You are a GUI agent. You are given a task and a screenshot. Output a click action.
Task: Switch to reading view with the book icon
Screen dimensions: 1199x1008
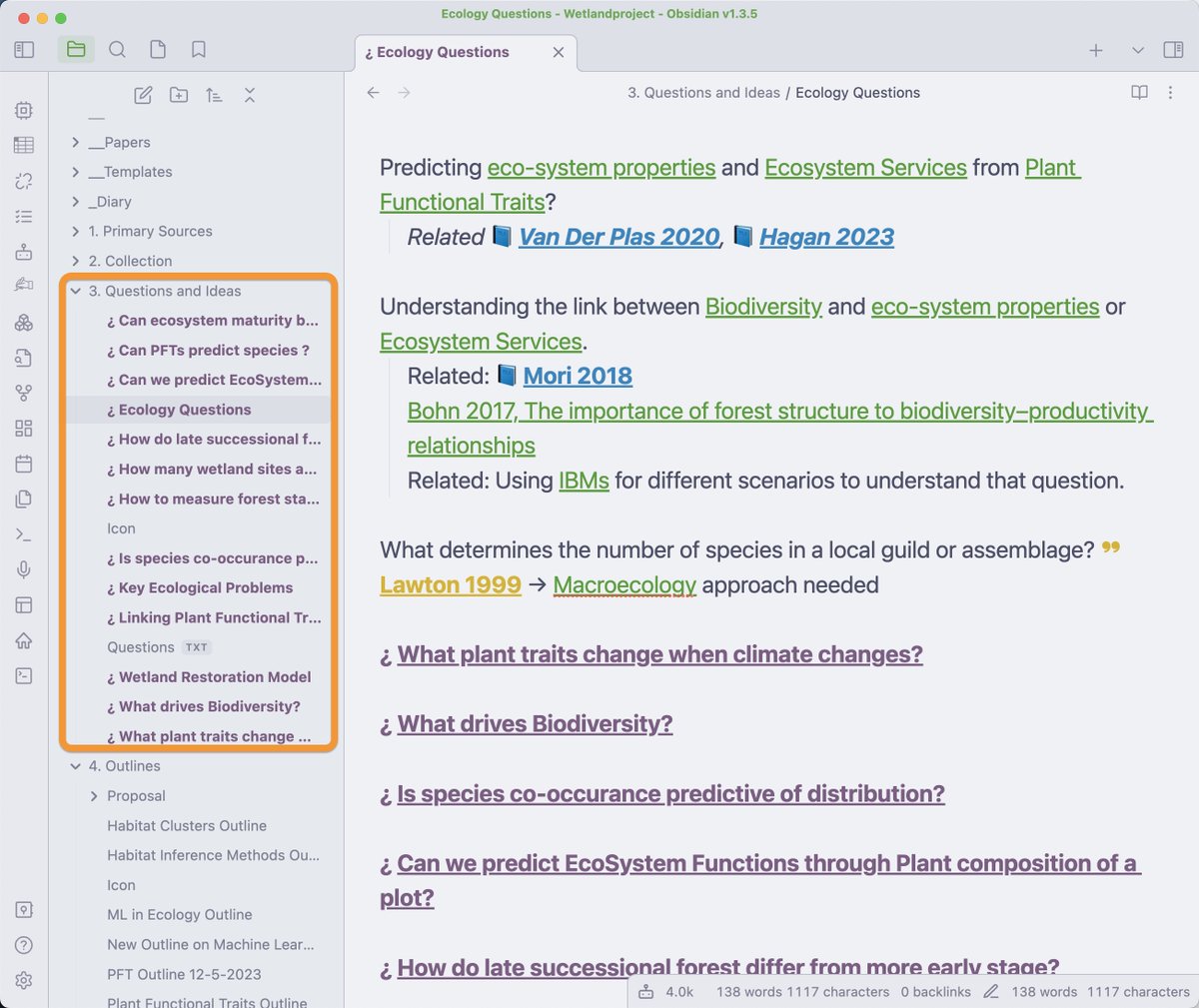pyautogui.click(x=1138, y=92)
